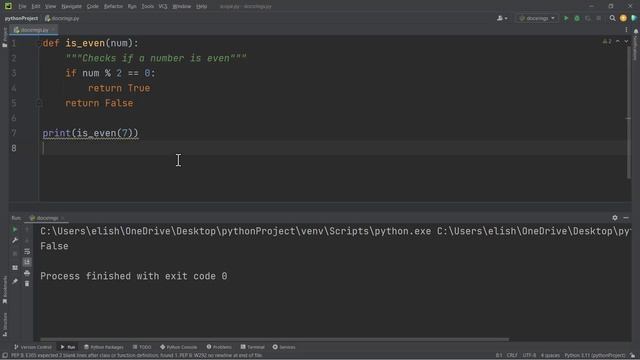Collapse the fold marker at line 5

coord(40,103)
